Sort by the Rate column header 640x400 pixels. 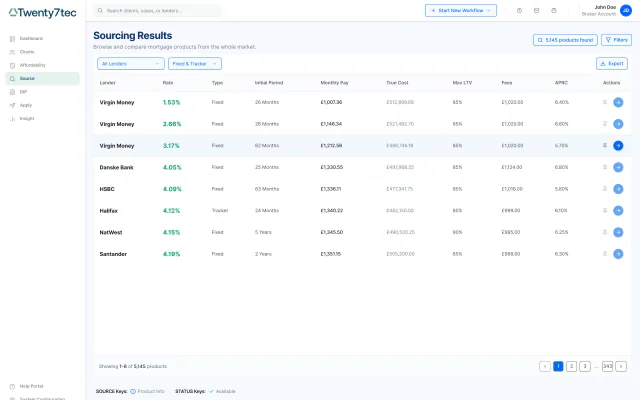[x=168, y=83]
